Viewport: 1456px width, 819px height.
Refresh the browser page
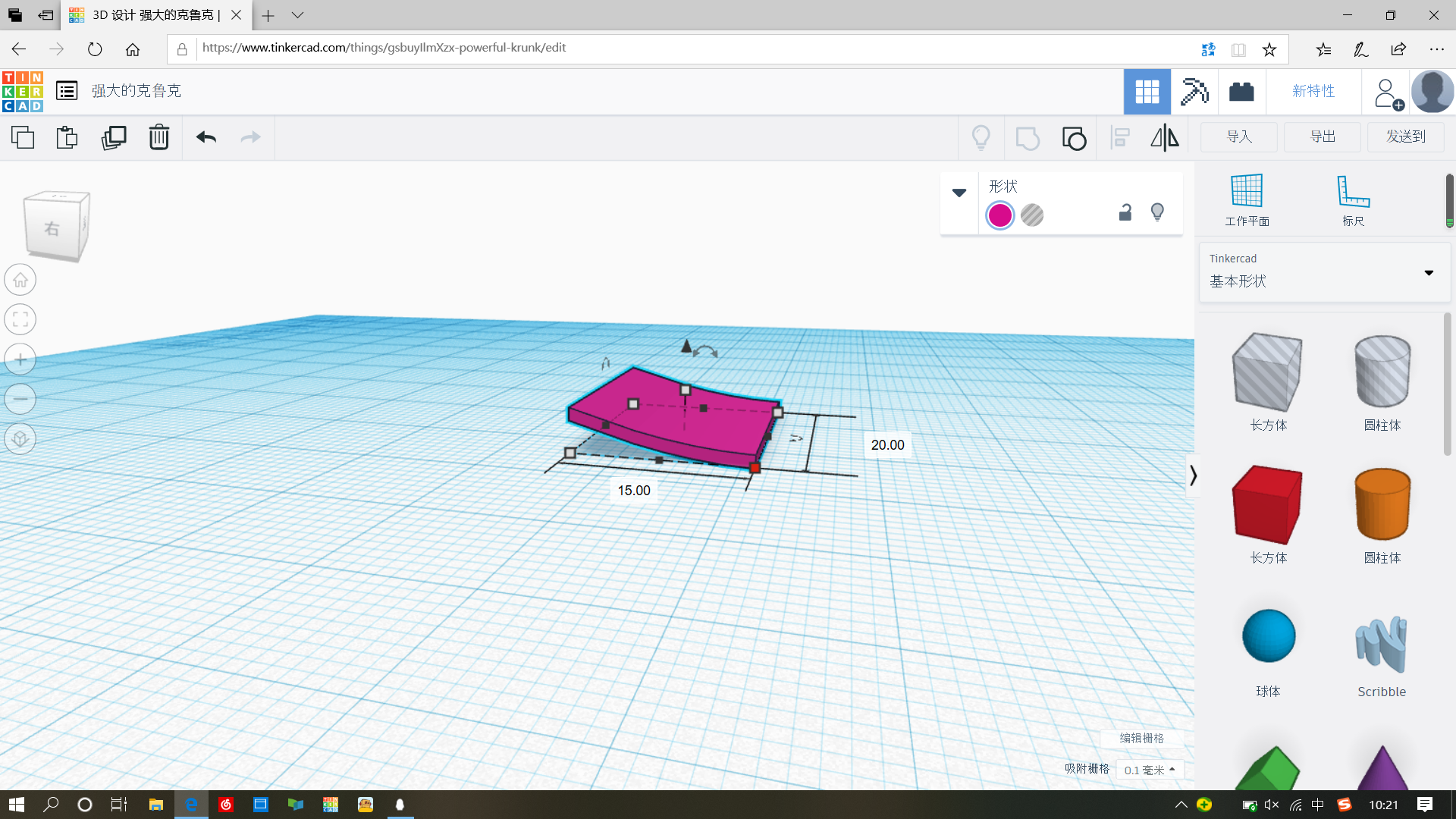tap(95, 49)
